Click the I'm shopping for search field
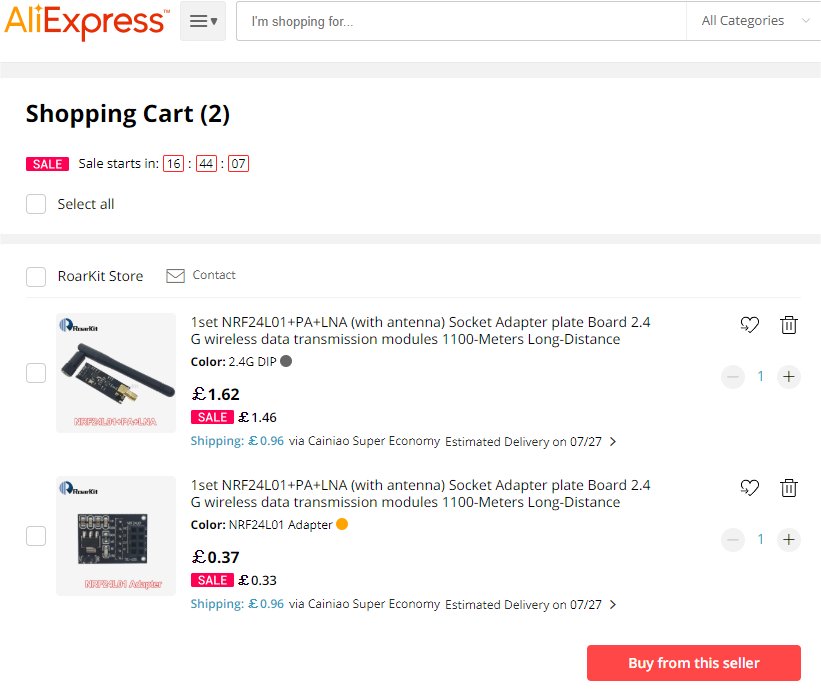The width and height of the screenshot is (821, 695). (x=460, y=21)
